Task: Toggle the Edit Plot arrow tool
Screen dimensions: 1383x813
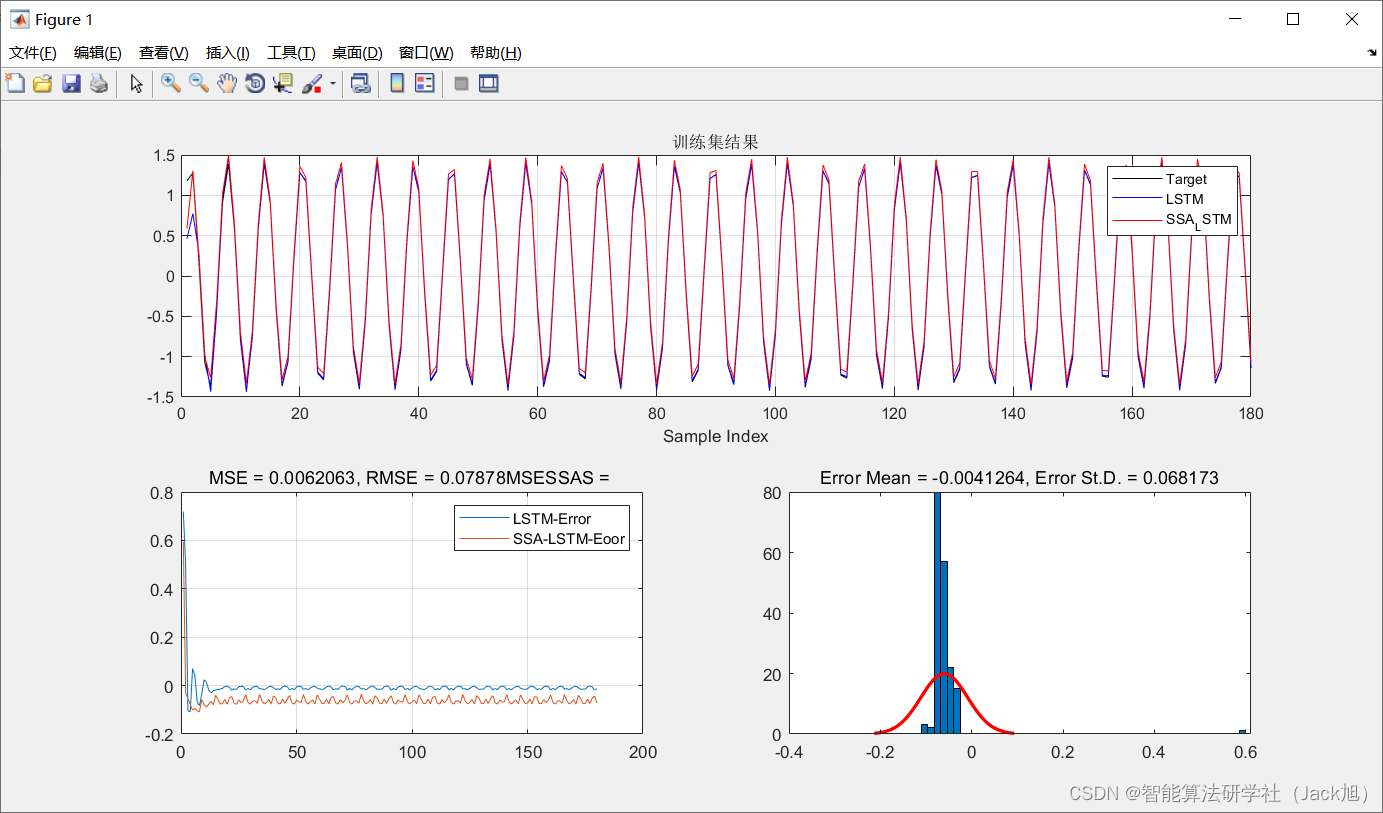Action: tap(136, 84)
